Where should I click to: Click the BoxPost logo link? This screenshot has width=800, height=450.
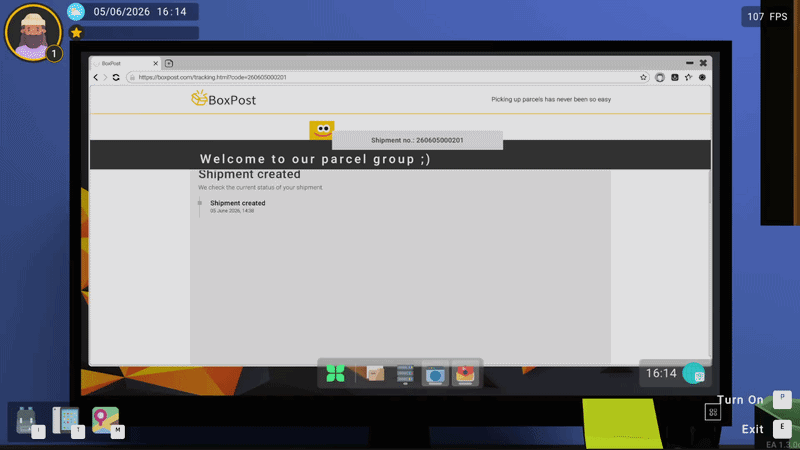pos(223,99)
